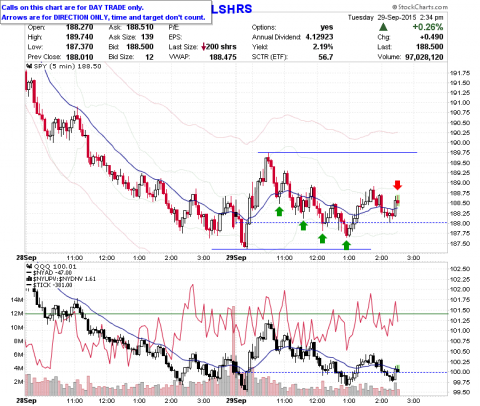Click the 187.50 price axis label

pos(460,243)
